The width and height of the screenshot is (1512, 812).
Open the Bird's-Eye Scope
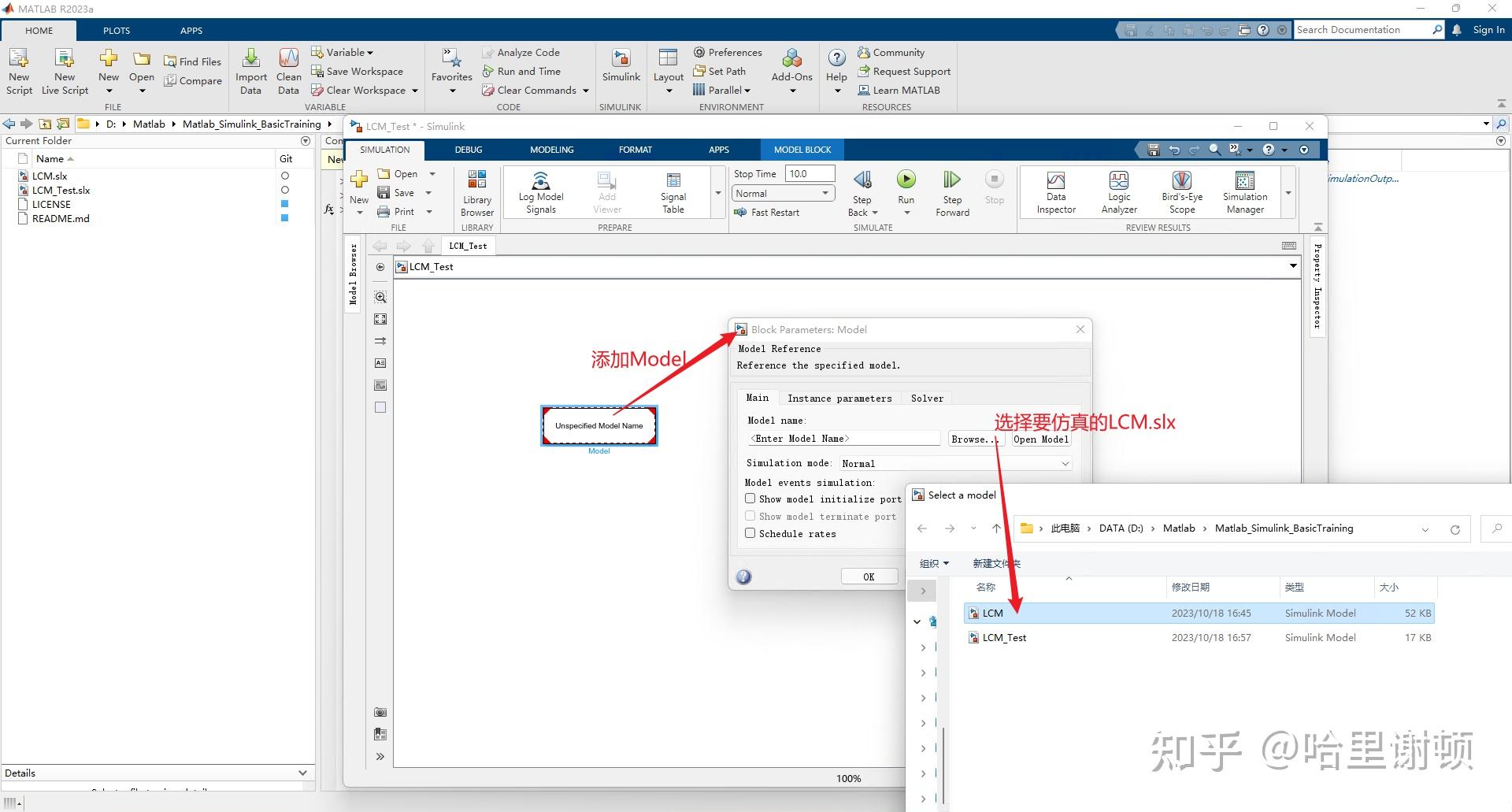pos(1181,191)
